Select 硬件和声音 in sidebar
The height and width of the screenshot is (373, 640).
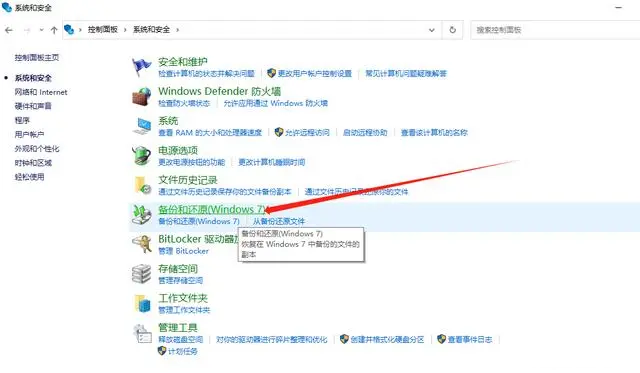33,106
